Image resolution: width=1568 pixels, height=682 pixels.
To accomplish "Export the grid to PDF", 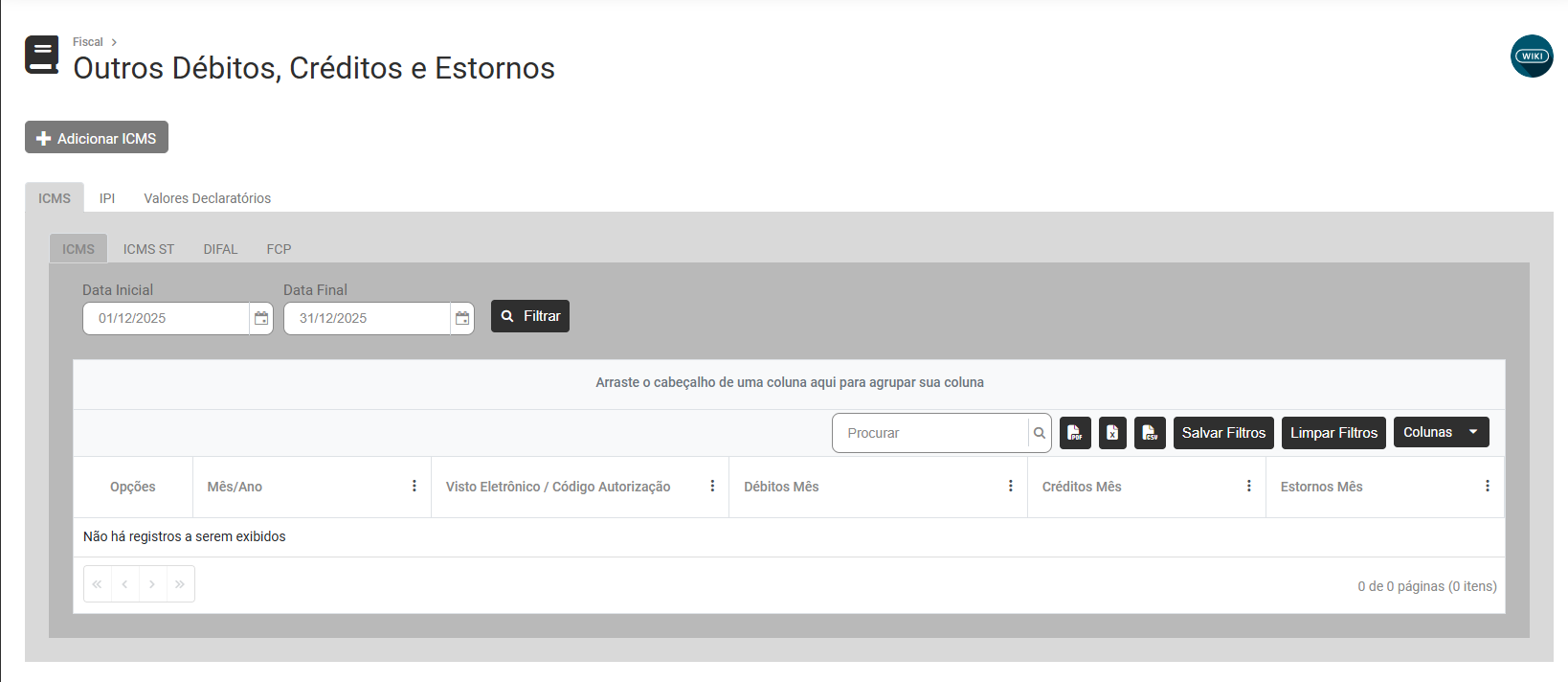I will click(1075, 433).
